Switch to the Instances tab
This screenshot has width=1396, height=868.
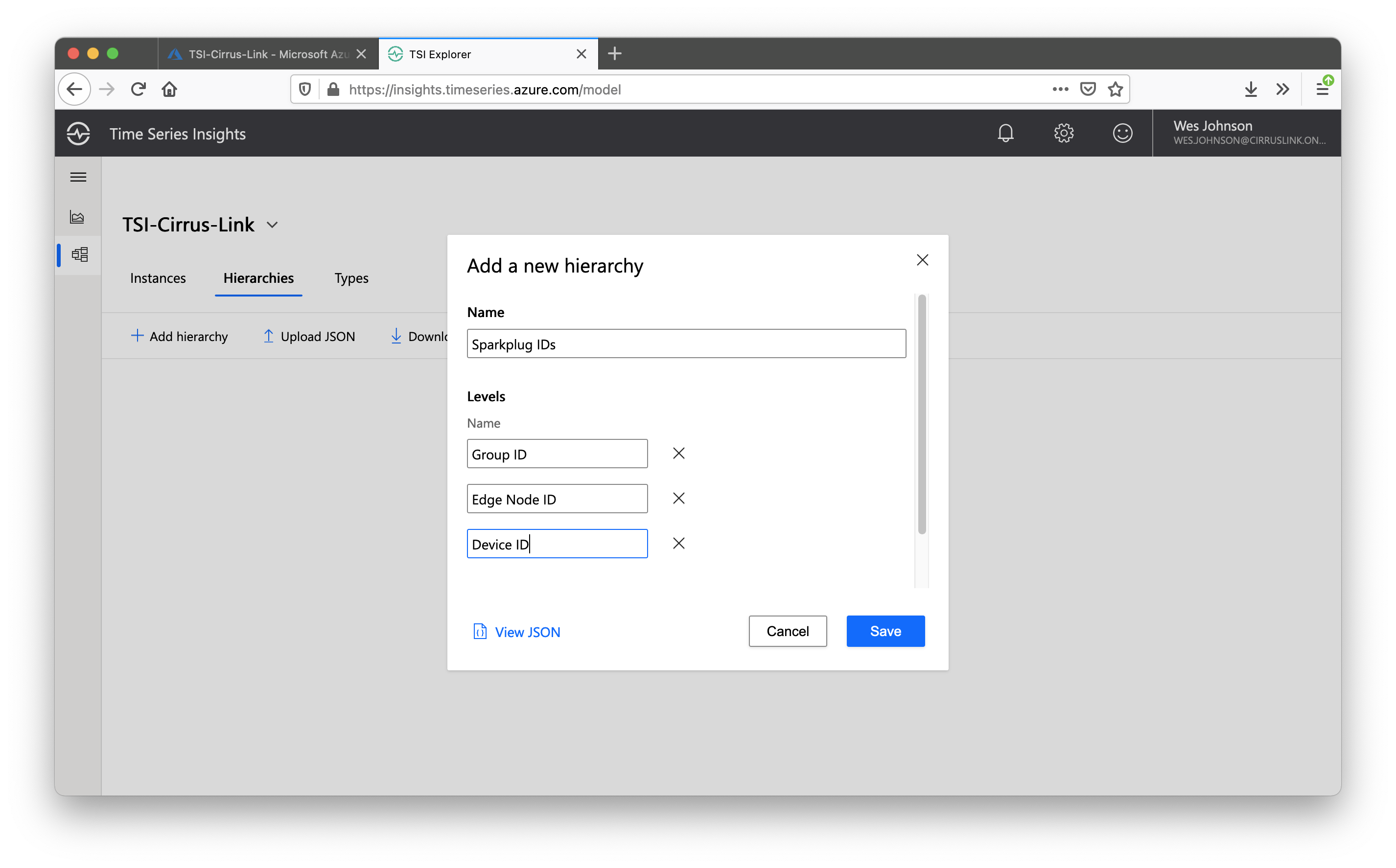click(158, 278)
